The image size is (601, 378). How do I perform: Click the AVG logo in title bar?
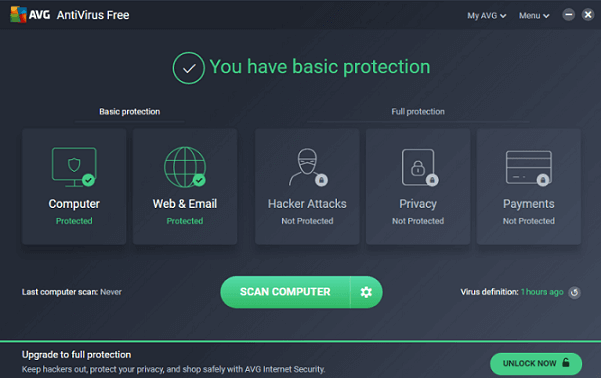(18, 15)
